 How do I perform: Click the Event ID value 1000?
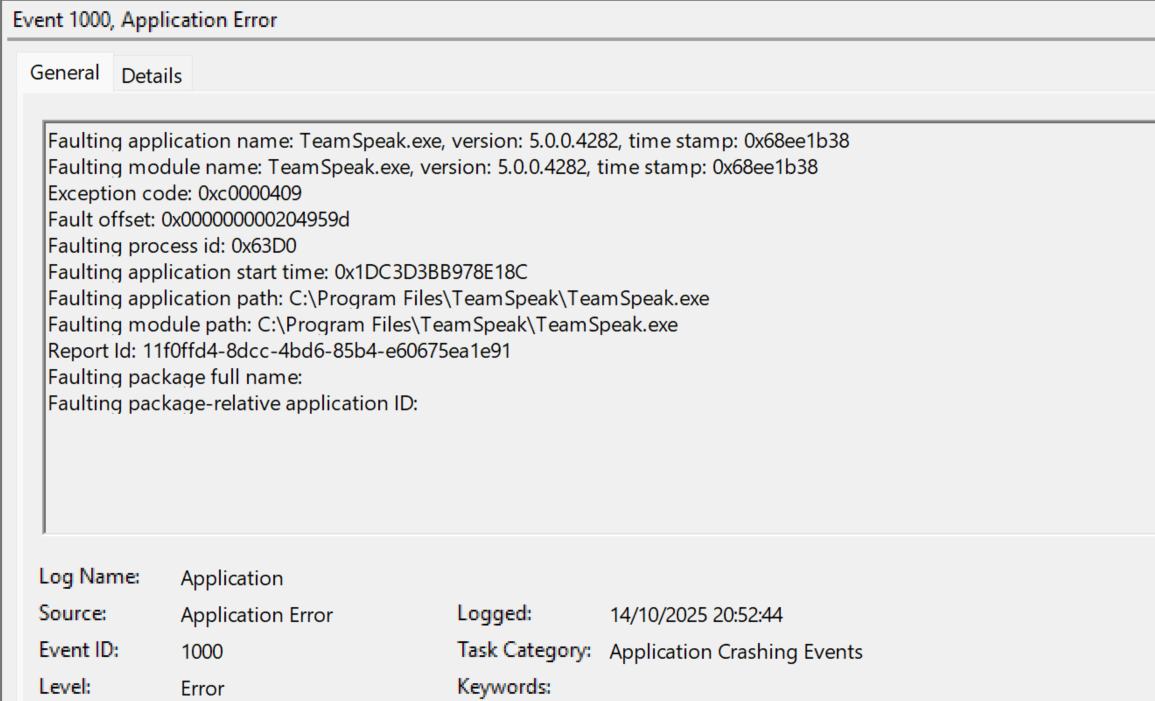[x=202, y=652]
